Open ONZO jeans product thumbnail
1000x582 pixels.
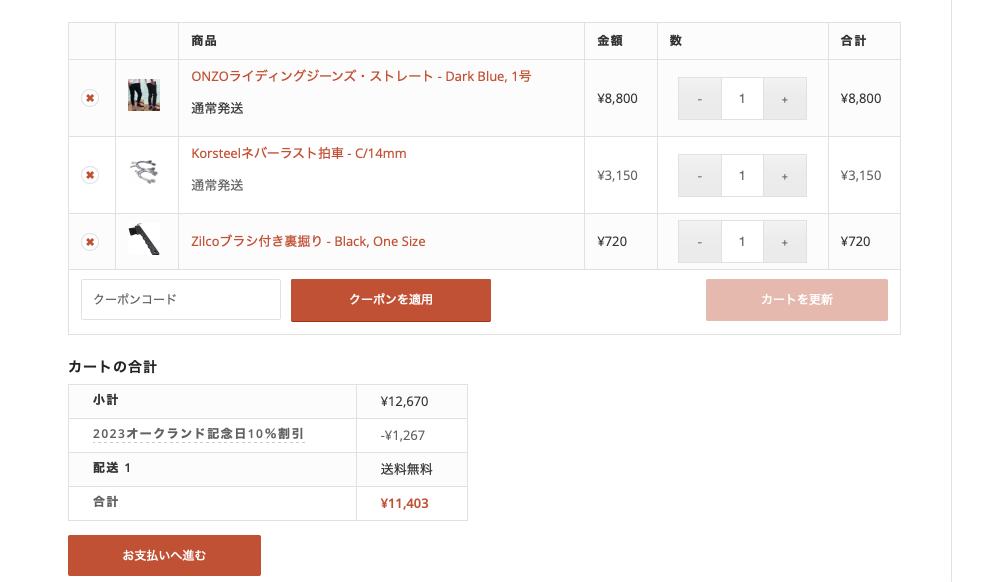coord(144,95)
